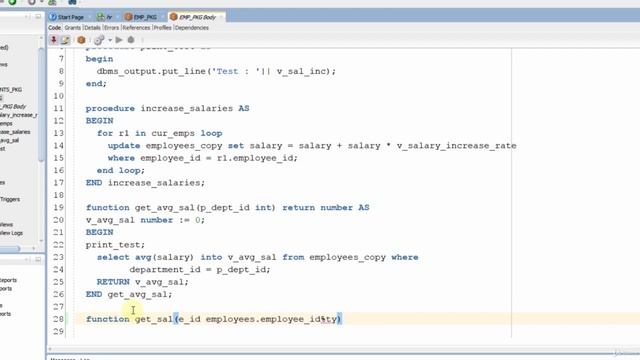Open the Errors sub-tab

coord(111,28)
